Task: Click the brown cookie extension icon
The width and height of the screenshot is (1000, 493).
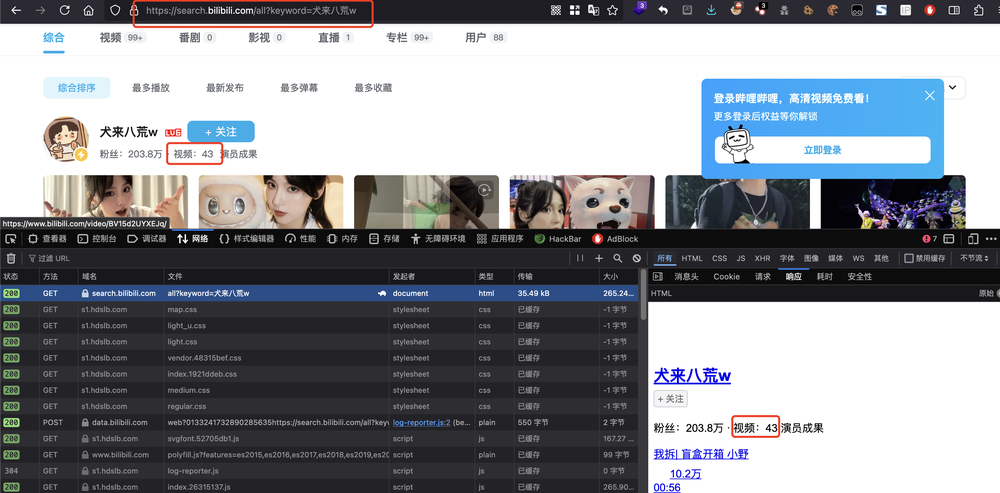Action: click(x=833, y=10)
